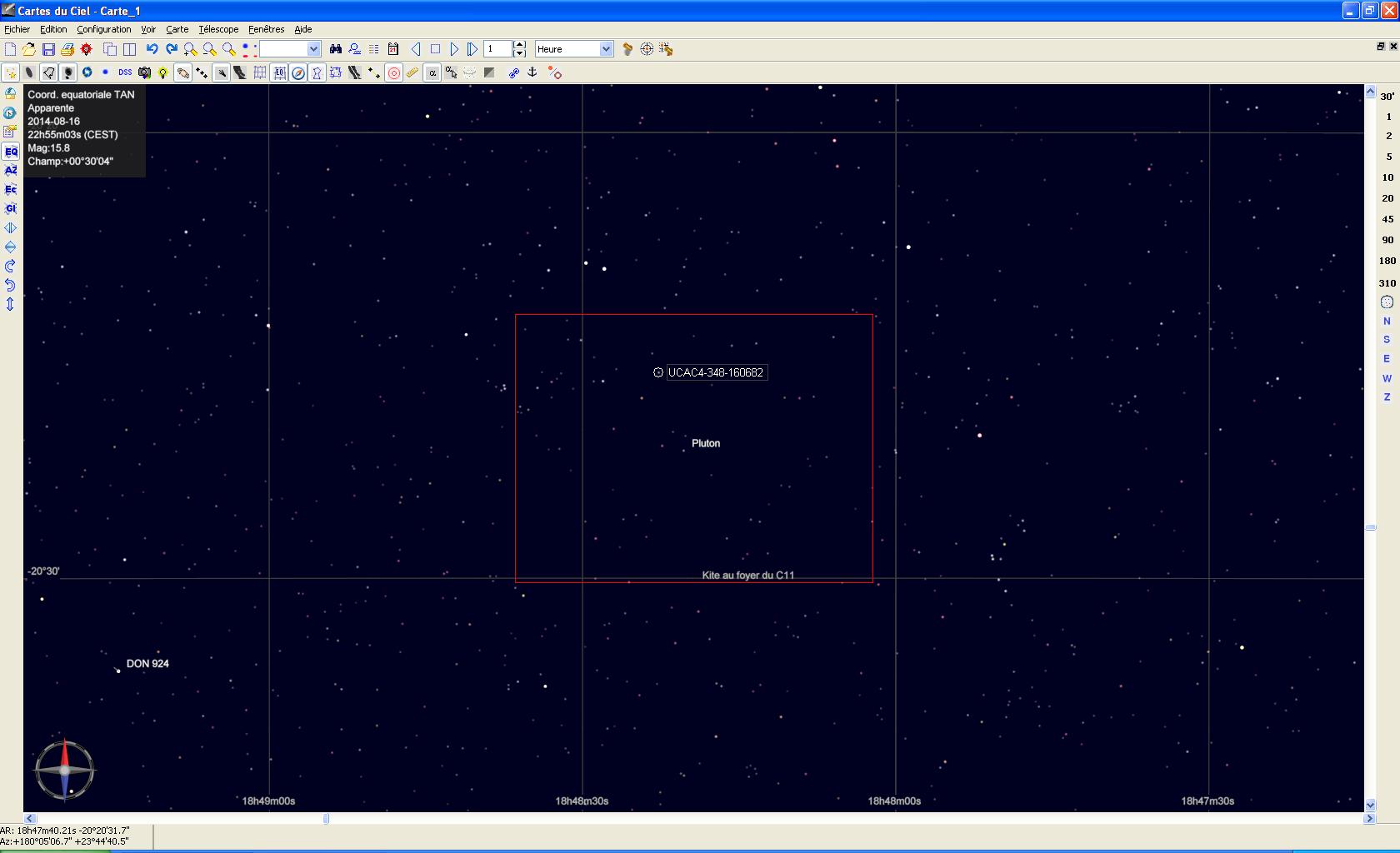Open the Carte menu

coord(177,29)
